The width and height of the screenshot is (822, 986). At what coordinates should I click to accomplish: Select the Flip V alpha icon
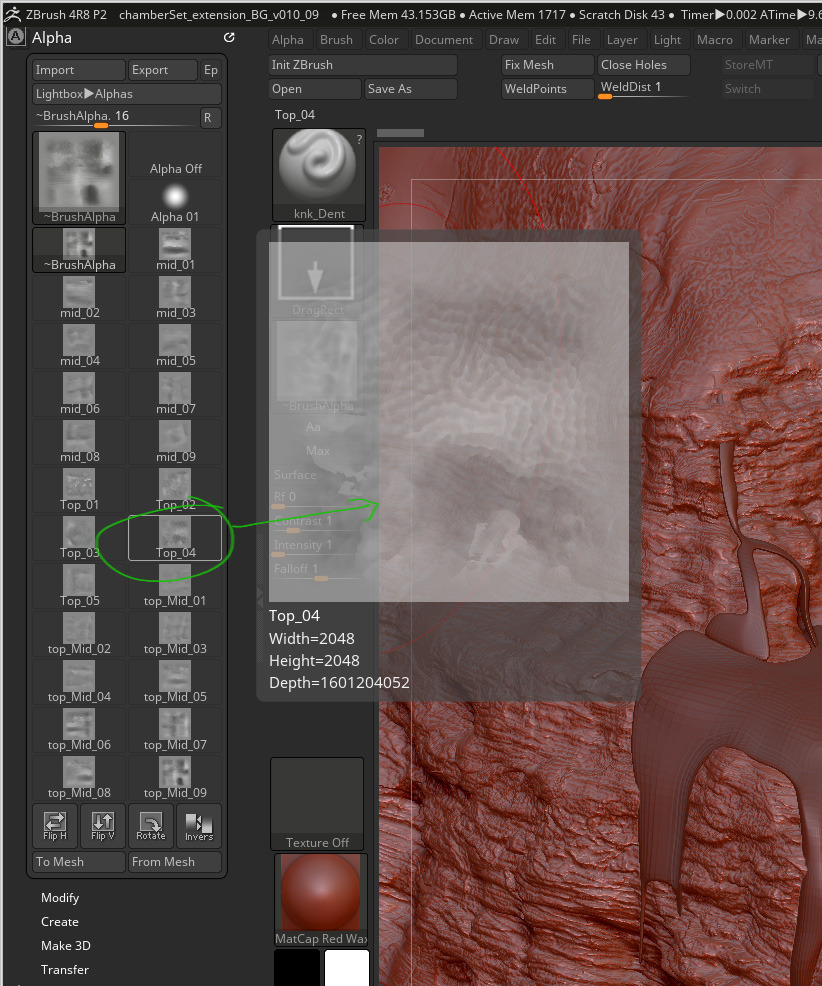coord(102,826)
